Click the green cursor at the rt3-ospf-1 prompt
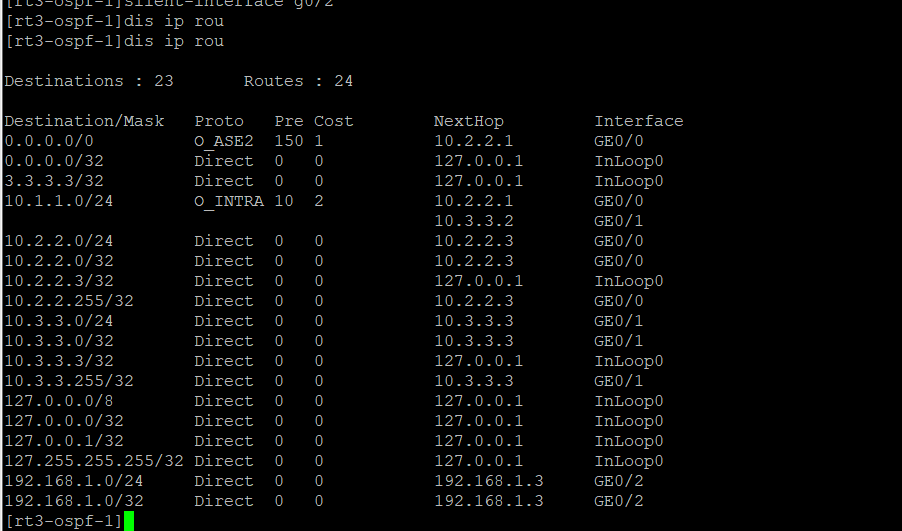Screen dimensions: 902x531 tap(129, 521)
